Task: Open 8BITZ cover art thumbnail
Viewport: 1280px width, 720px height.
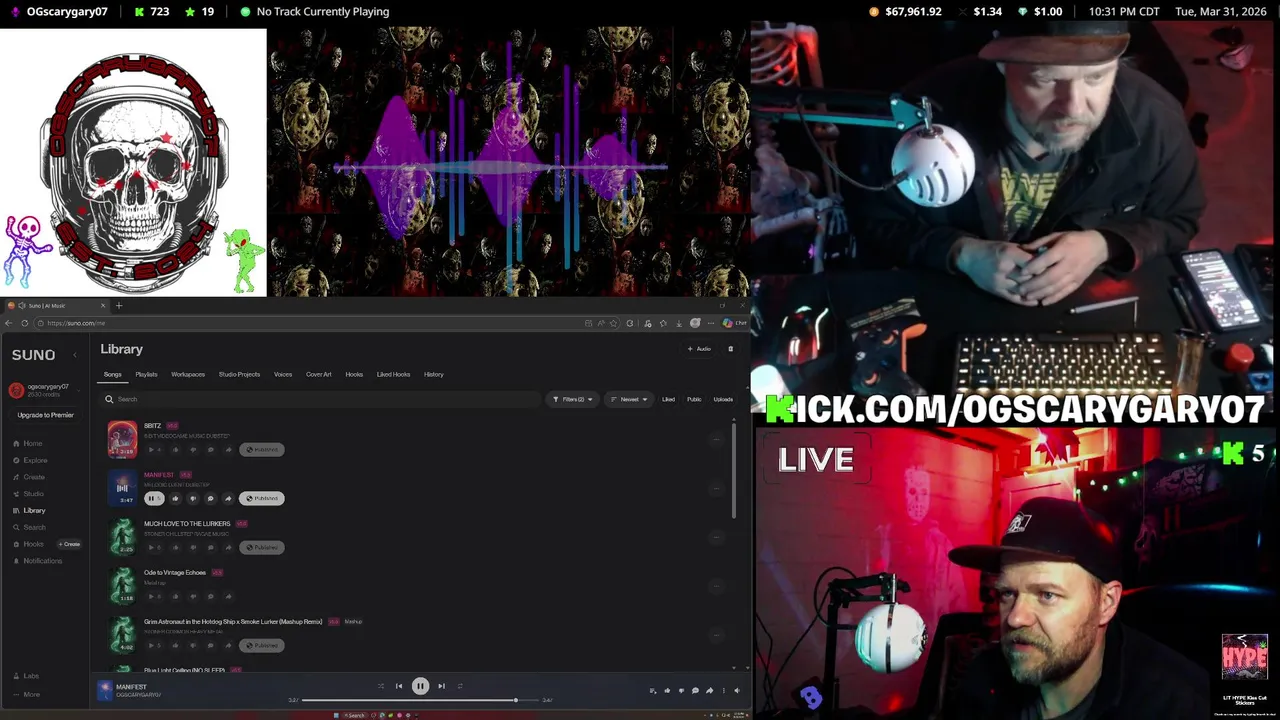Action: click(122, 440)
